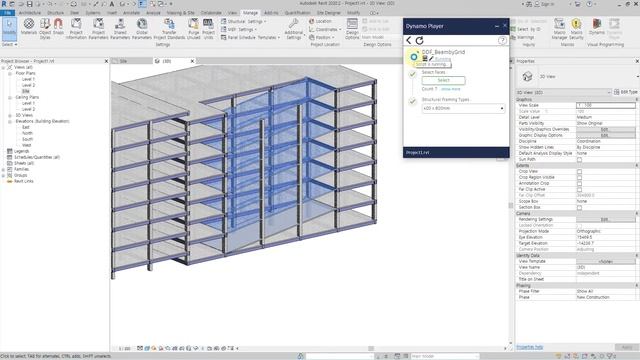Click Edit for Visibility/Graphics Overrides
The width and height of the screenshot is (640, 360).
[605, 129]
